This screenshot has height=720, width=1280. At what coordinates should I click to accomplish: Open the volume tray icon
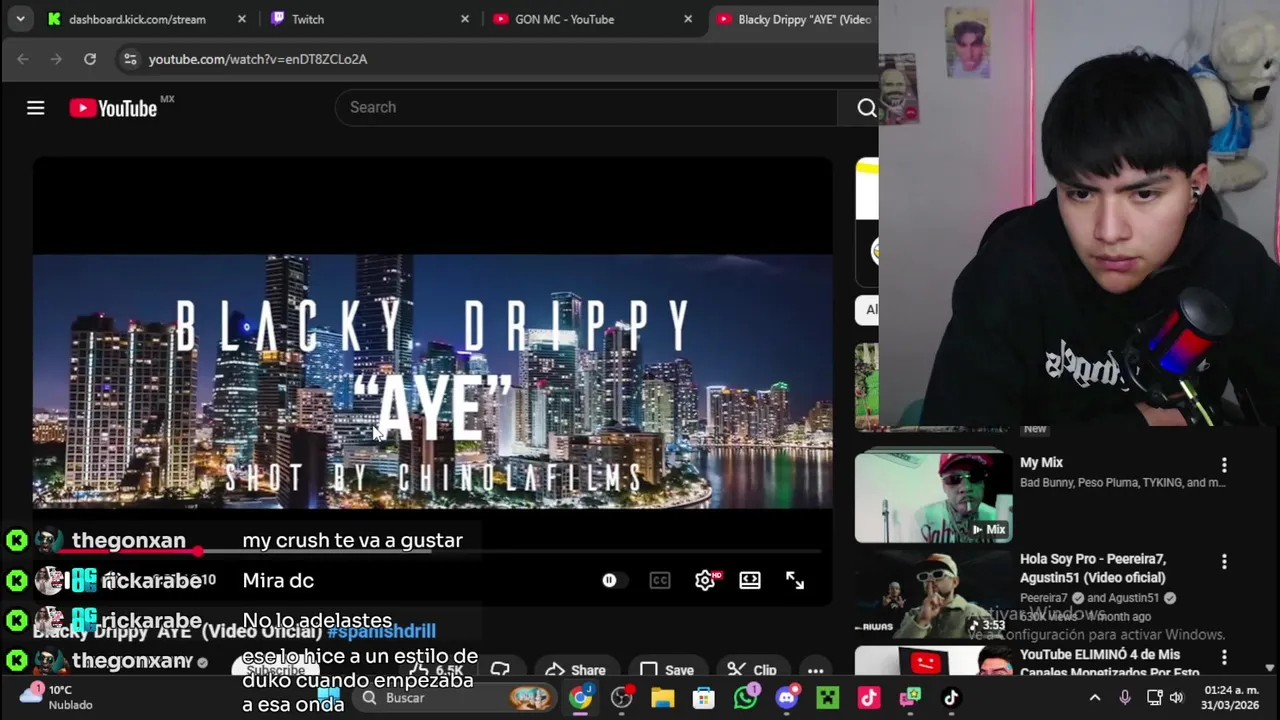point(1176,698)
